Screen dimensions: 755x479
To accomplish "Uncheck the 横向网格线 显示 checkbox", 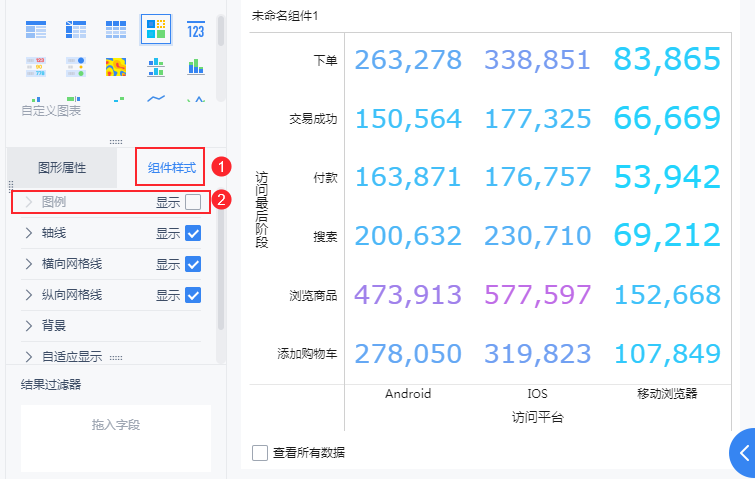I will tap(193, 264).
